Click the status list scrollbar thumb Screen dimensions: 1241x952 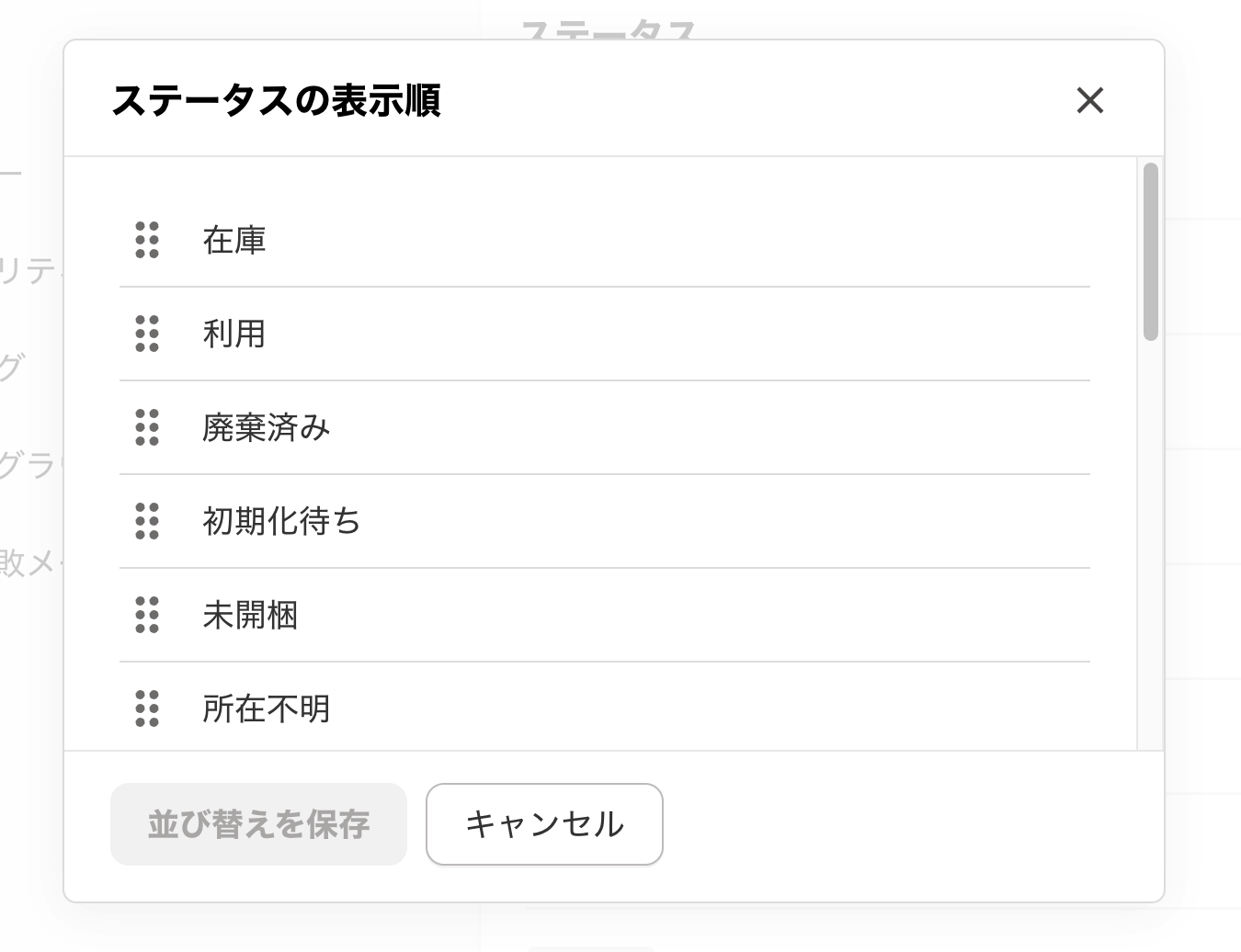[x=1150, y=252]
